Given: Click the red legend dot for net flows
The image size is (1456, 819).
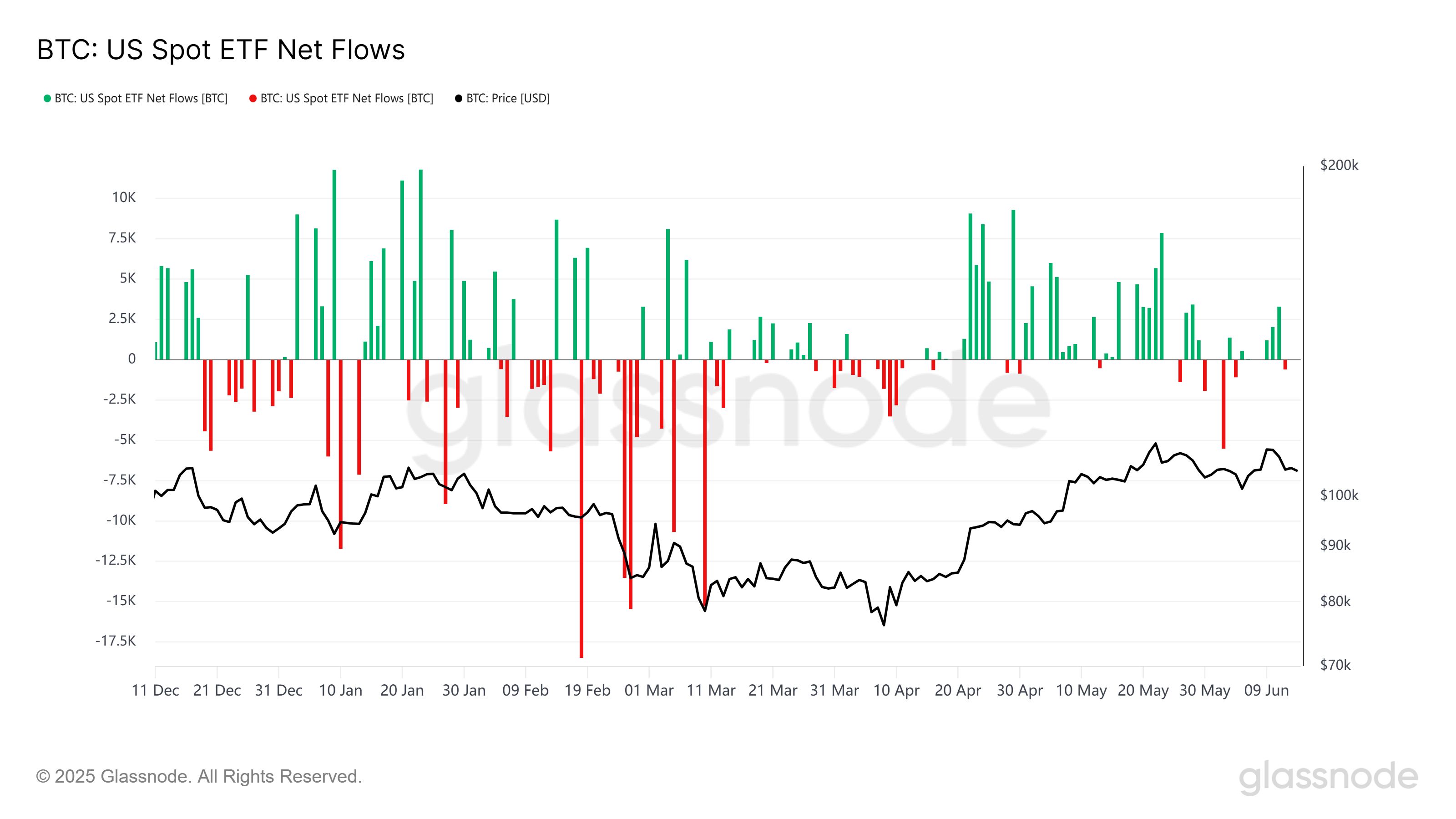Looking at the screenshot, I should tap(253, 99).
